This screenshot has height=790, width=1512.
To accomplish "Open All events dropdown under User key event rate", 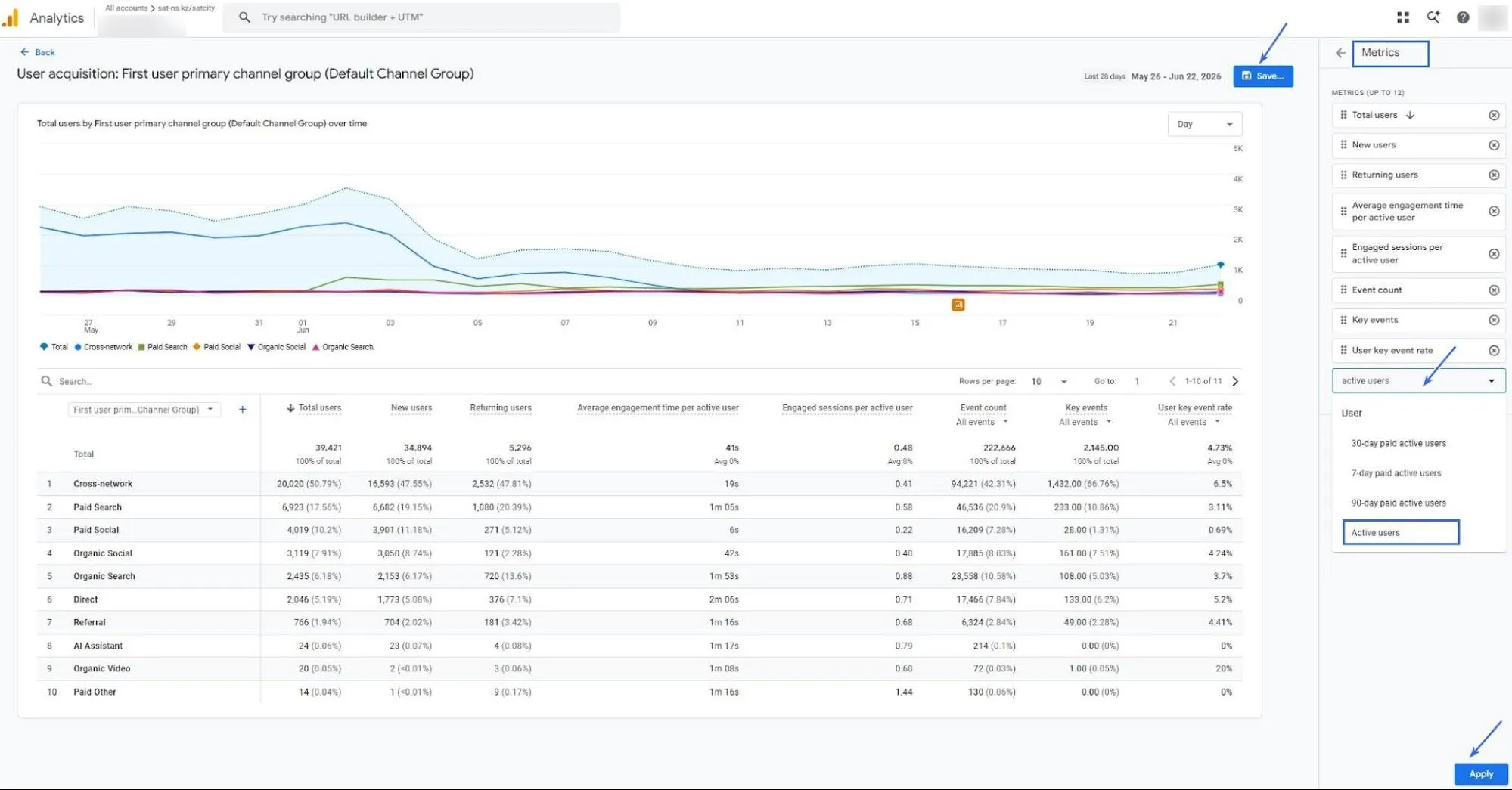I will 1194,422.
